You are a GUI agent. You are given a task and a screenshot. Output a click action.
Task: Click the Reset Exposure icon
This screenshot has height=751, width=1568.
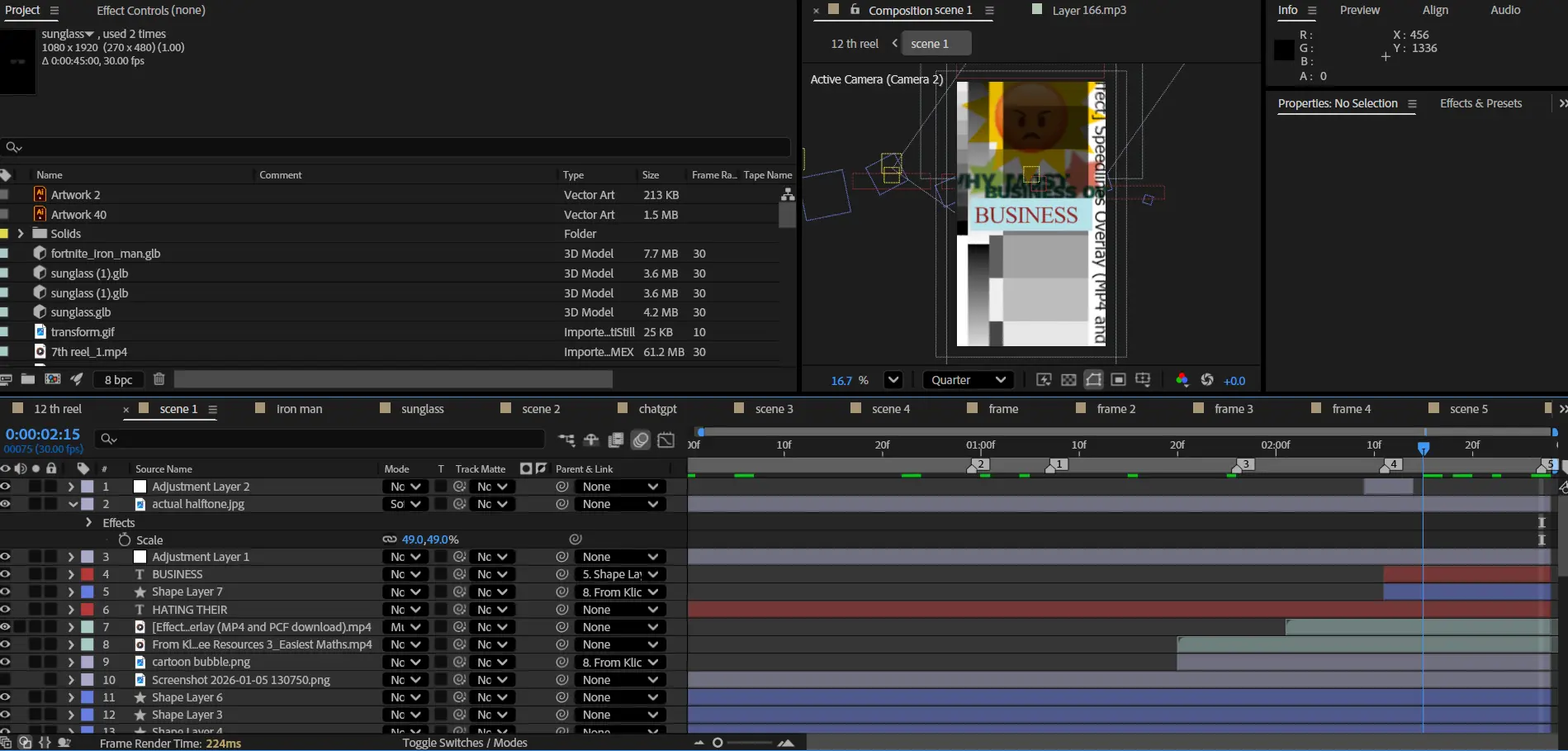[x=1207, y=380]
